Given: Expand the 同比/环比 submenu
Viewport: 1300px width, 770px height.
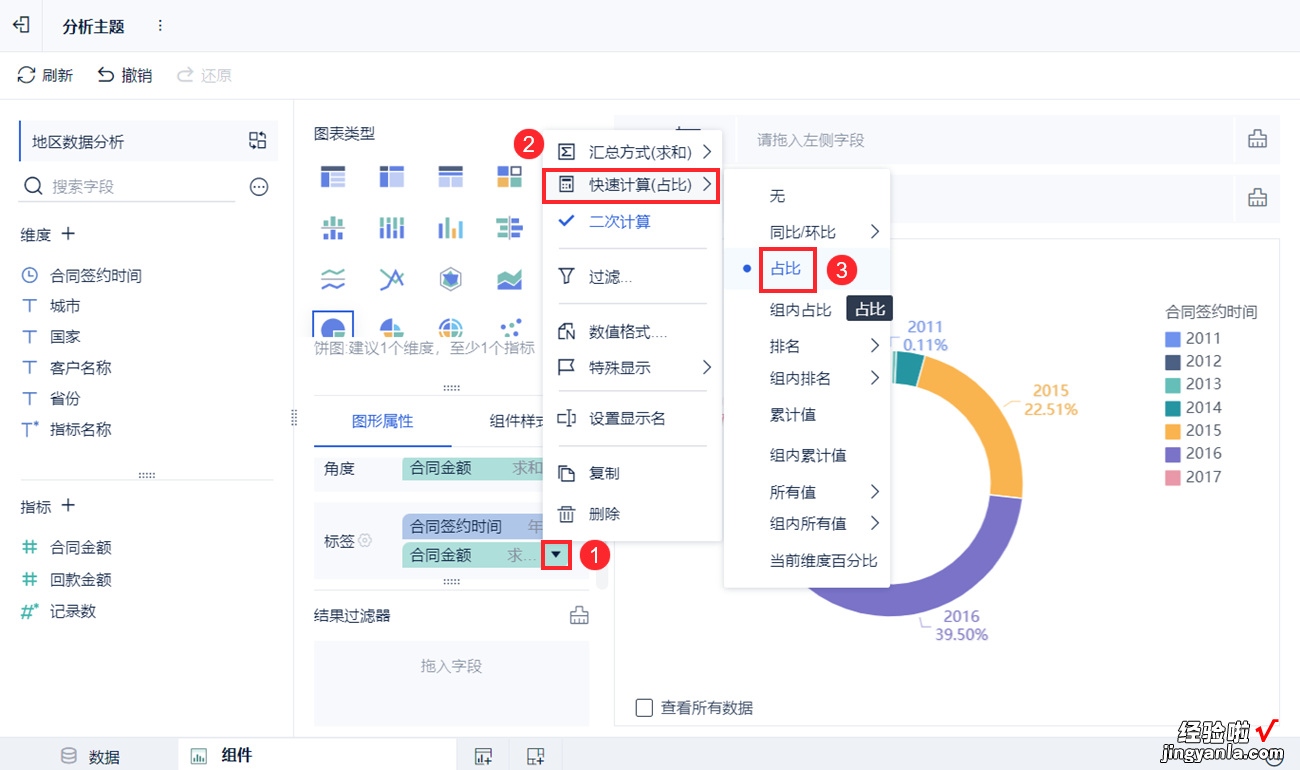Looking at the screenshot, I should [806, 232].
